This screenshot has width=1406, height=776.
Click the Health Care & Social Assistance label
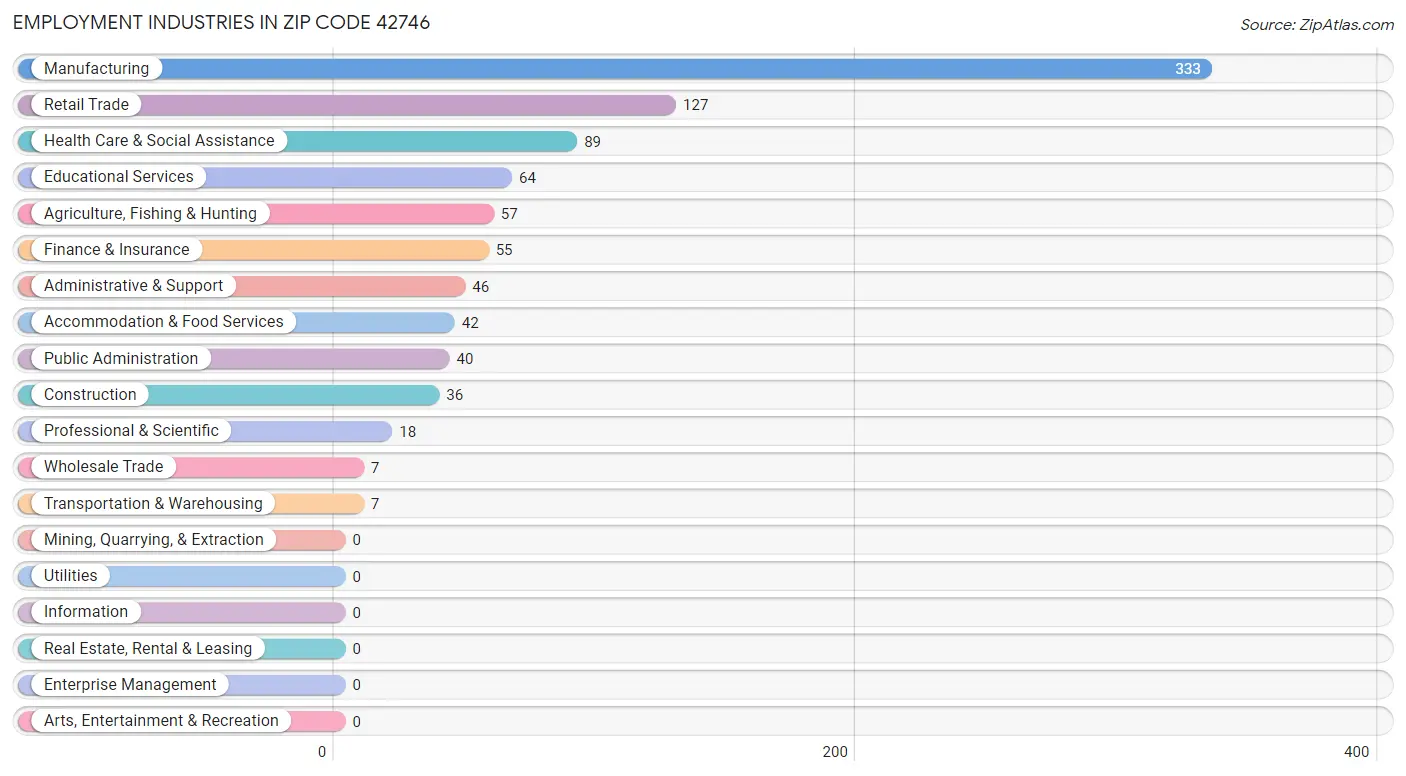pos(159,141)
